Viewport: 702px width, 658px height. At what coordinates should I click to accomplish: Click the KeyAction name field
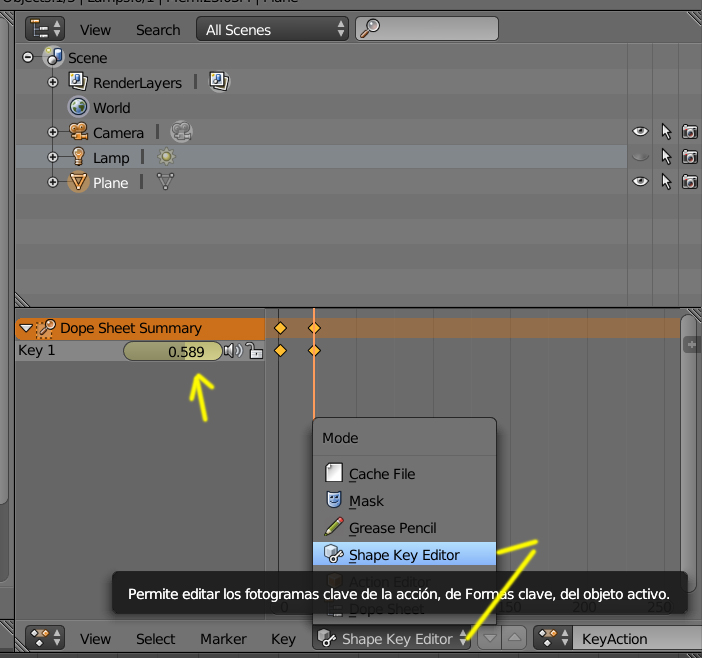(x=637, y=638)
